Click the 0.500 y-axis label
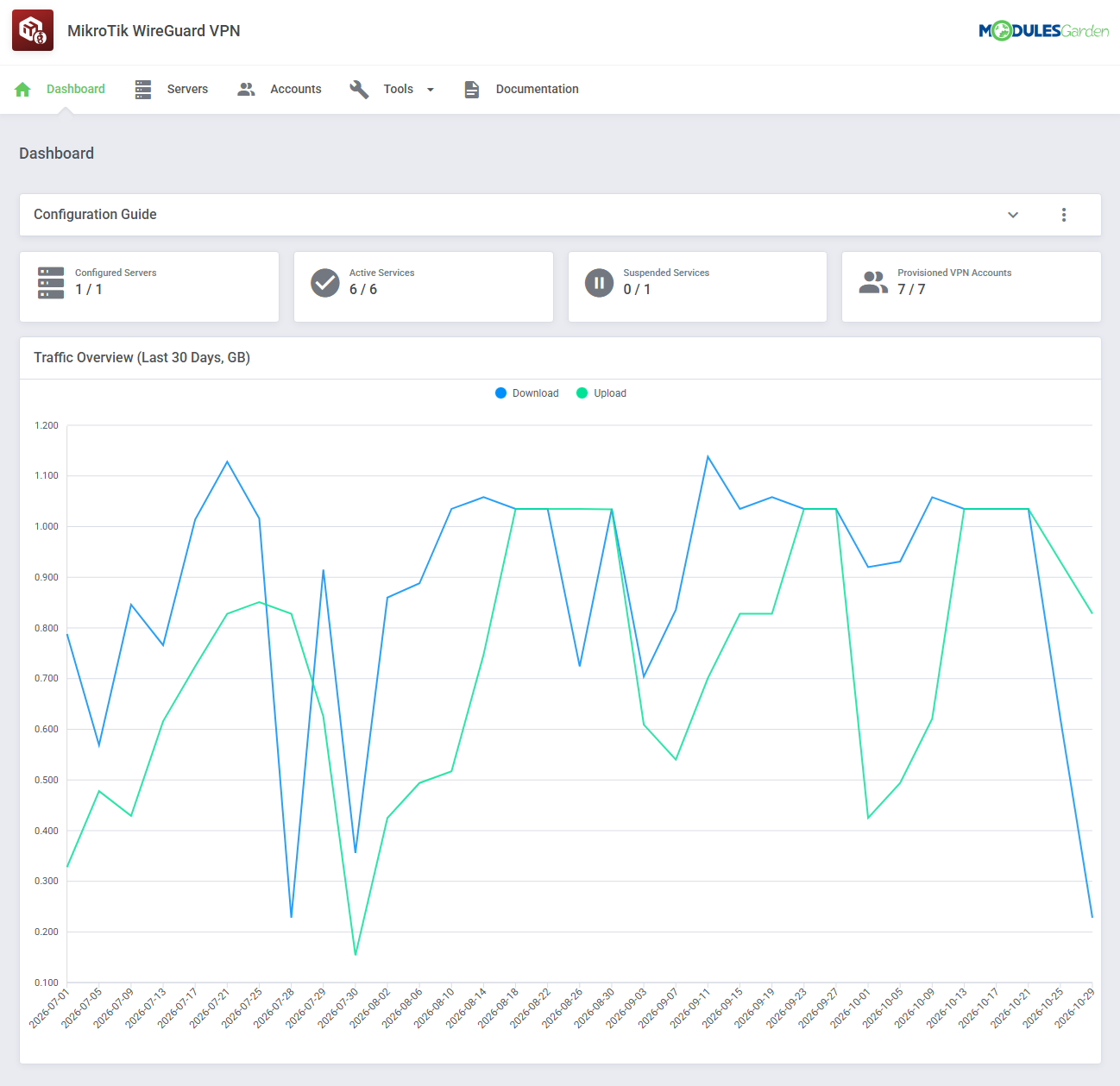The image size is (1120, 1086). 47,781
